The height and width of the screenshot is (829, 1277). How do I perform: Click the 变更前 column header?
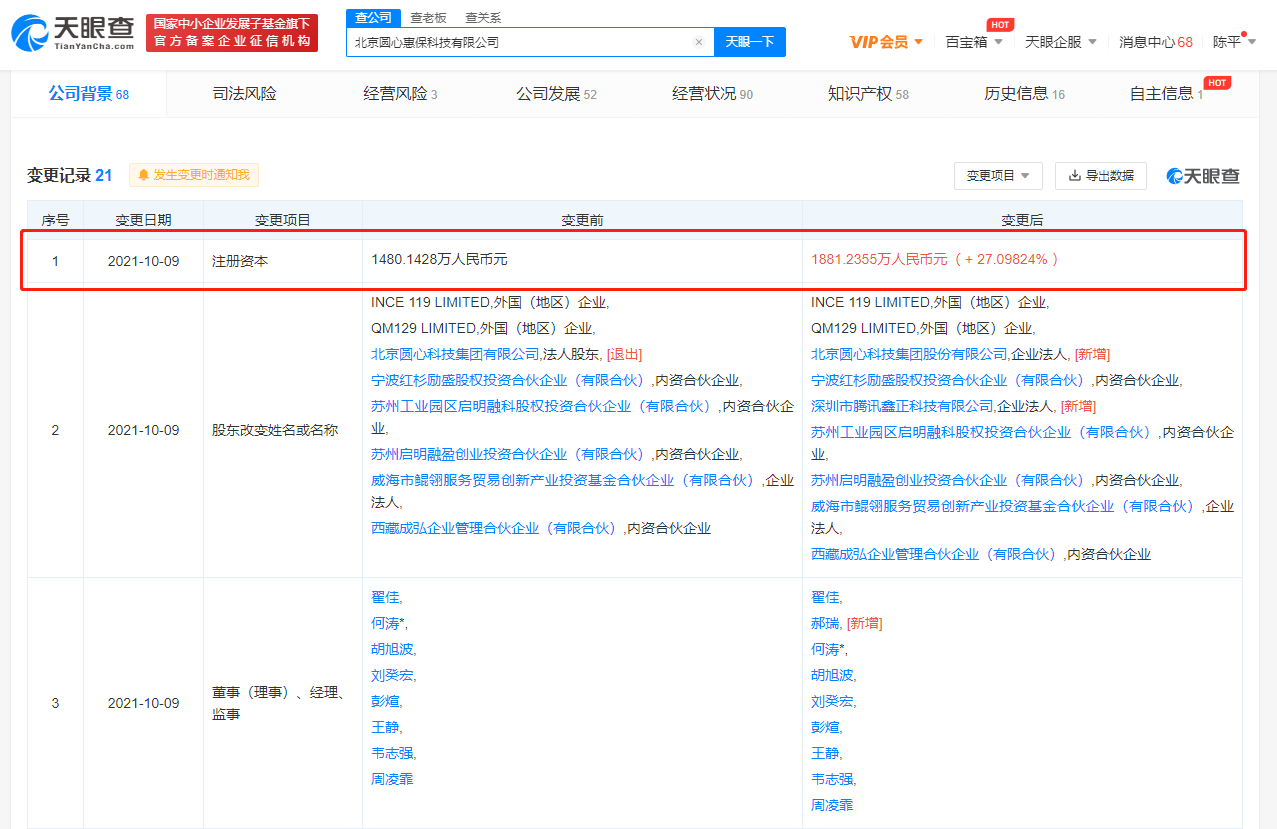(582, 220)
